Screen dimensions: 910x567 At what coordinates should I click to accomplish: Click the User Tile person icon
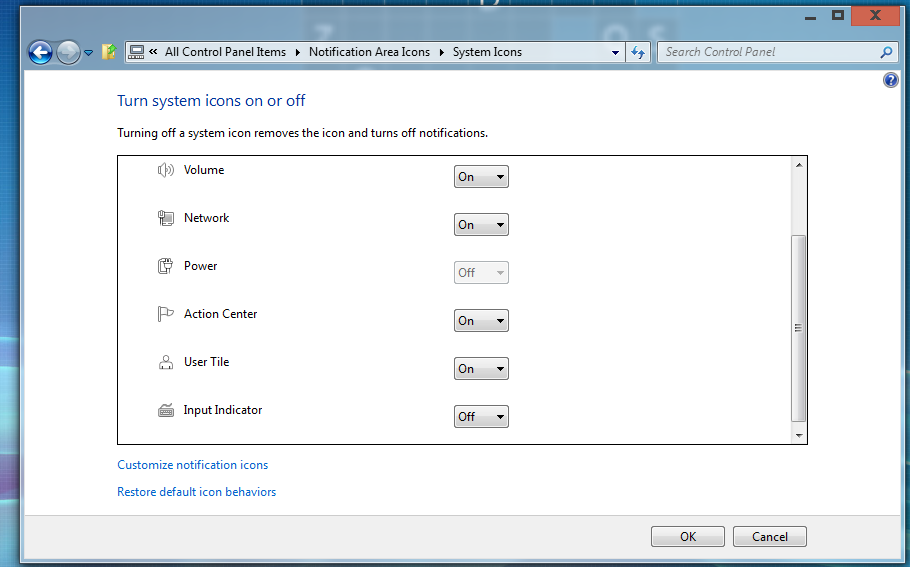[166, 362]
